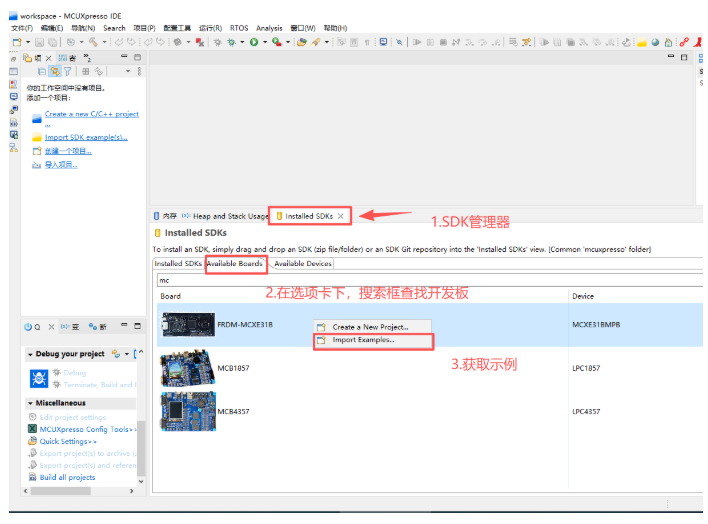The width and height of the screenshot is (708, 524).
Task: Open the dropdown beside Debug your project icon
Action: [x=127, y=354]
